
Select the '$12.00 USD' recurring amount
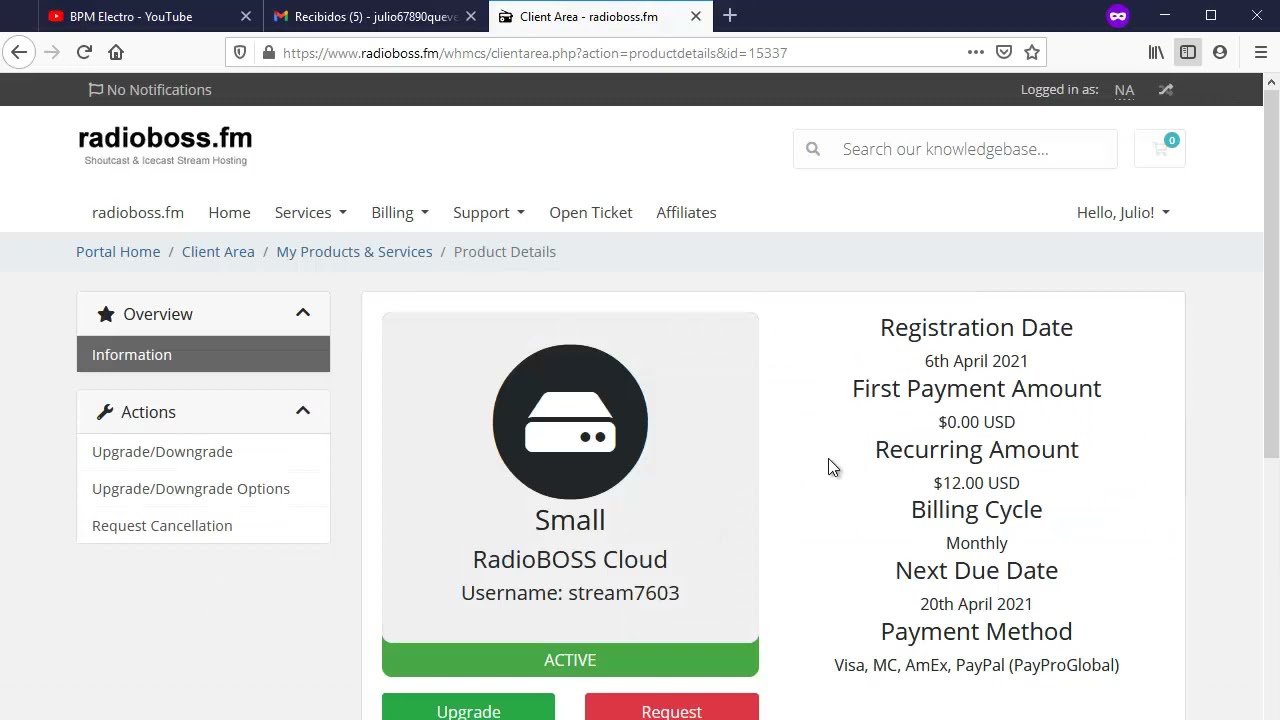pos(976,483)
